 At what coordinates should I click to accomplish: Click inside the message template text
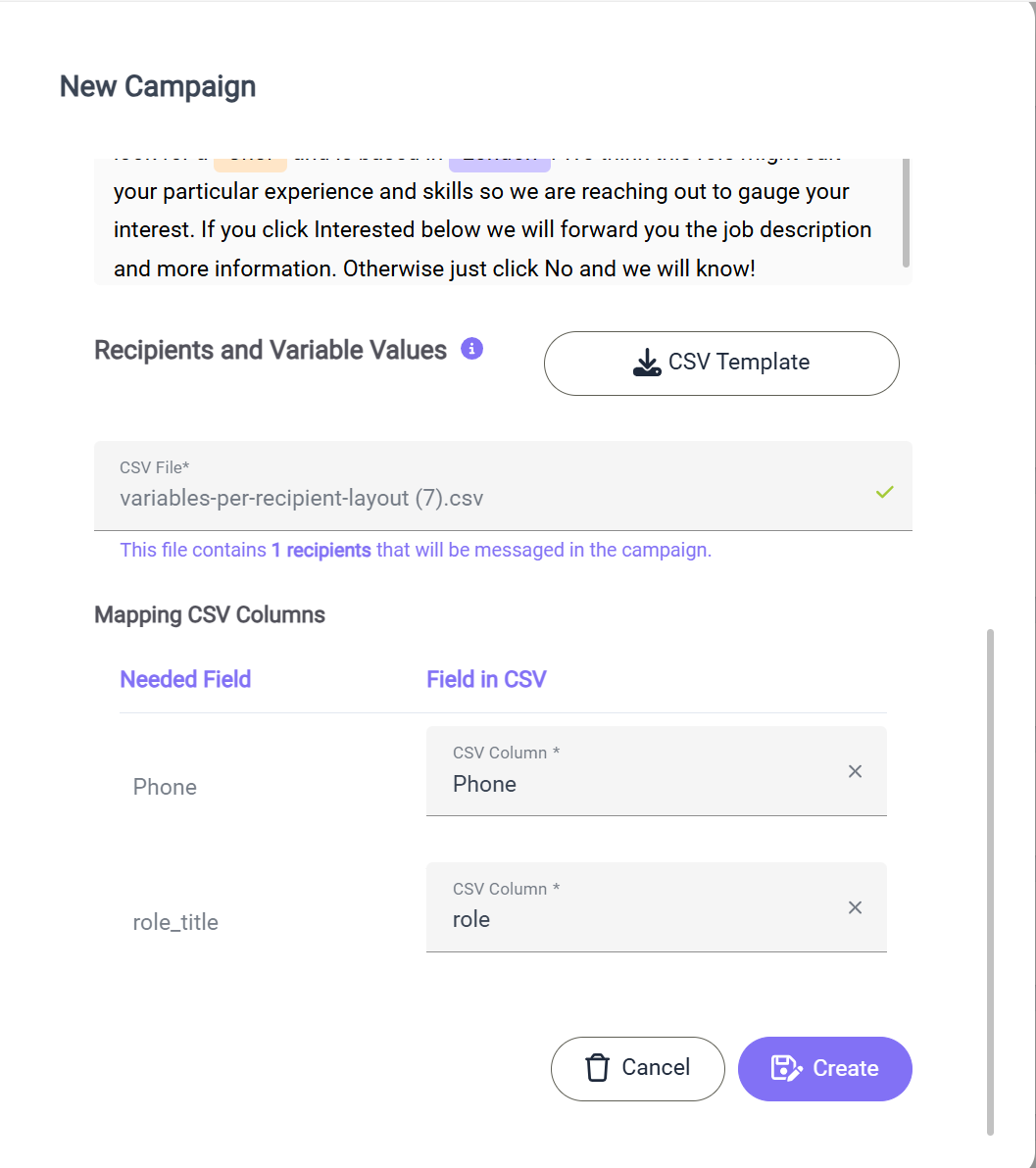(x=492, y=229)
